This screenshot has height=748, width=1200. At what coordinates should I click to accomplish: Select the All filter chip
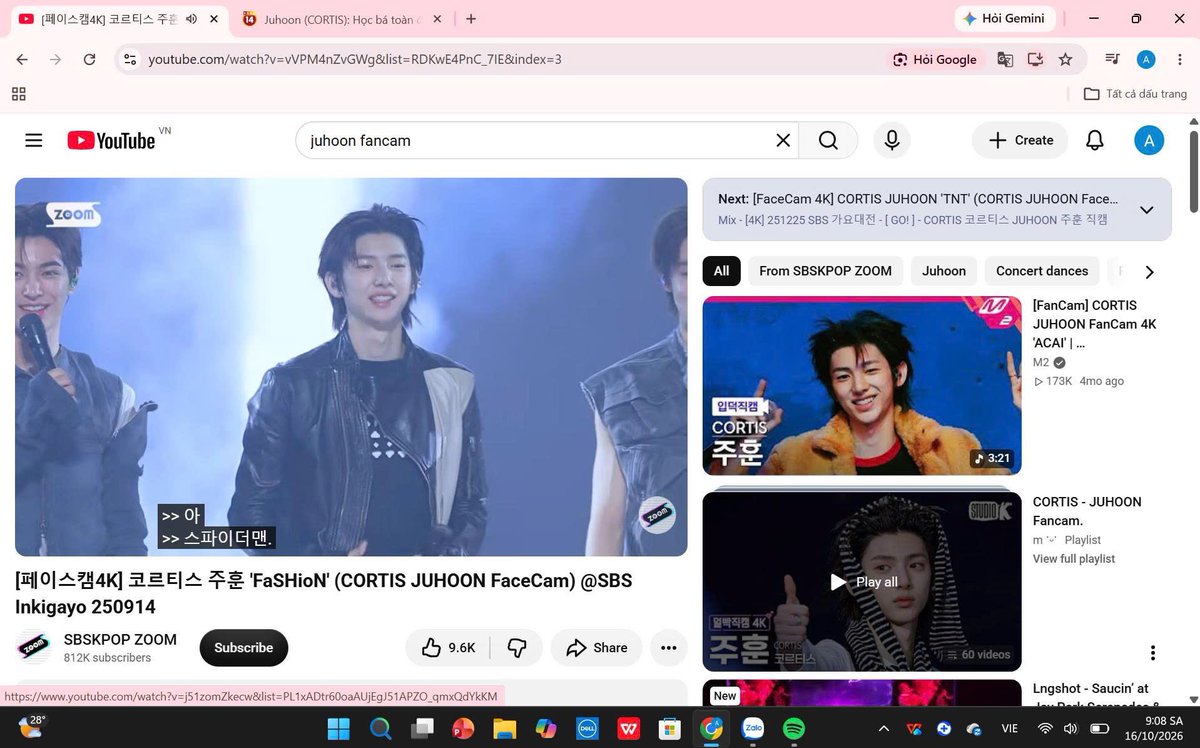click(x=721, y=271)
